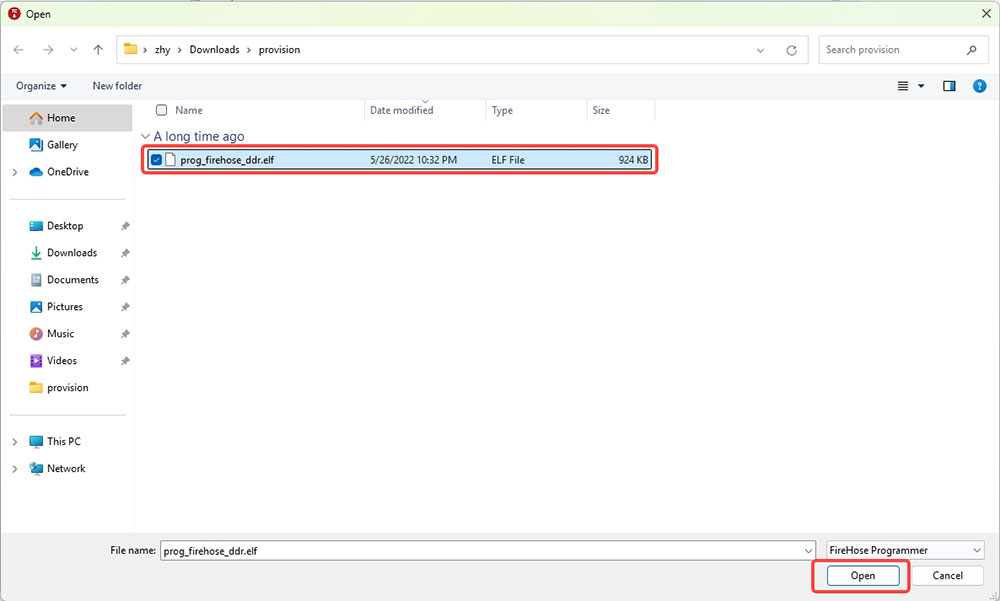Expand the This PC tree node
Image resolution: width=1000 pixels, height=601 pixels.
pos(15,441)
